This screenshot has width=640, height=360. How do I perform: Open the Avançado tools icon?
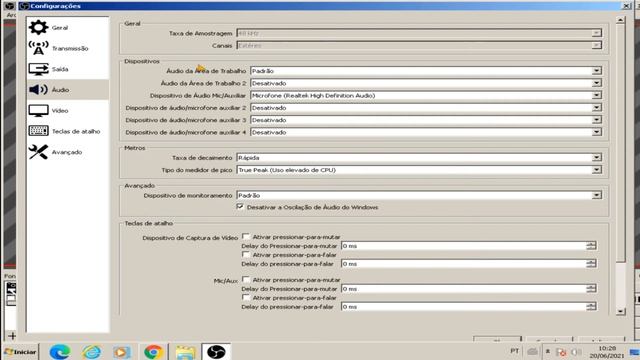(x=38, y=152)
